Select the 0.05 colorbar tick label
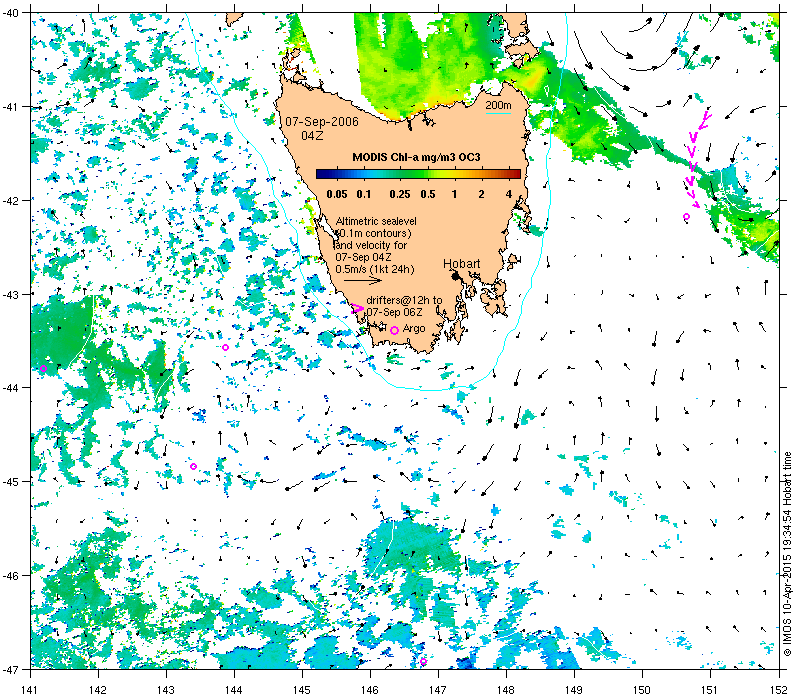Screen dimensions: 800x700 (x=337, y=194)
